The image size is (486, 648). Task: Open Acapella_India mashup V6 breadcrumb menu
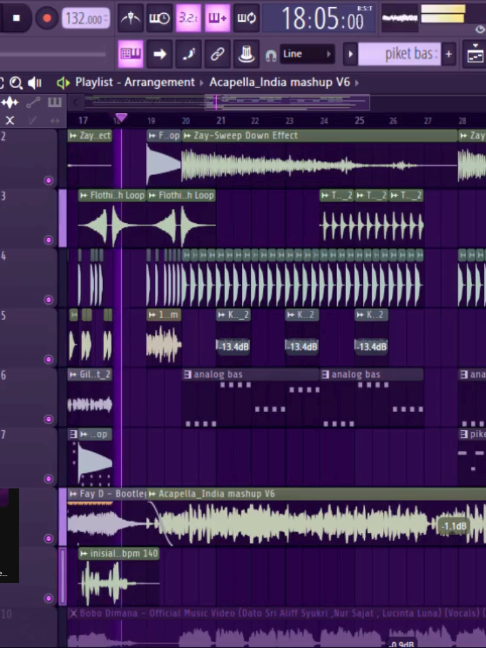click(x=279, y=82)
